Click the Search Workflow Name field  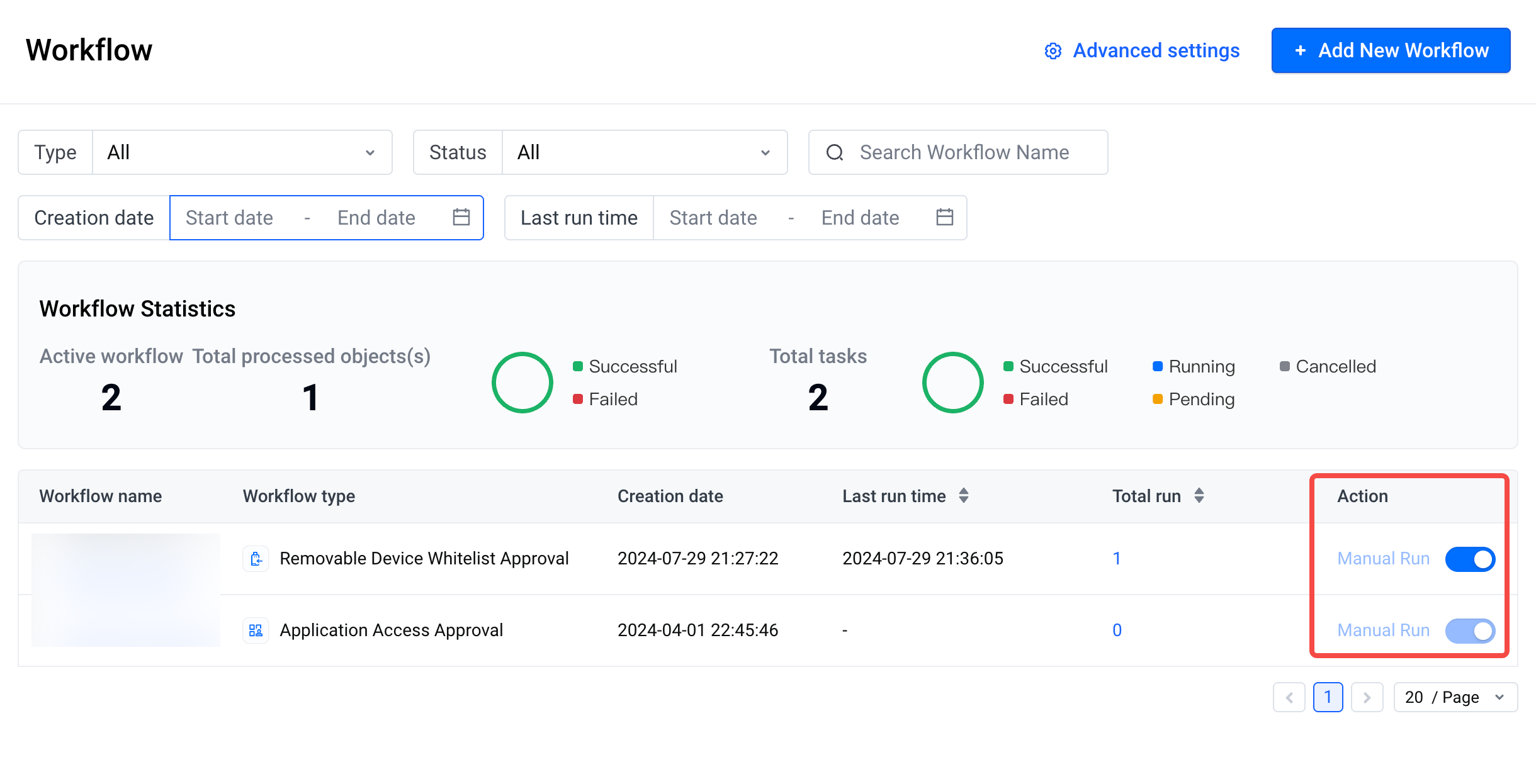(x=964, y=152)
